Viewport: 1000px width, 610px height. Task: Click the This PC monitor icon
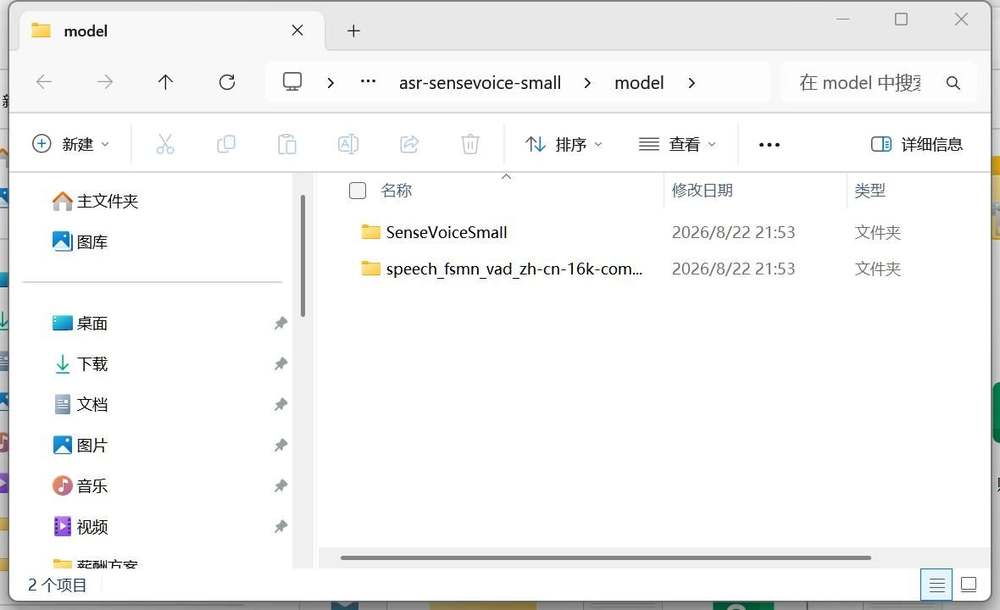tap(292, 82)
